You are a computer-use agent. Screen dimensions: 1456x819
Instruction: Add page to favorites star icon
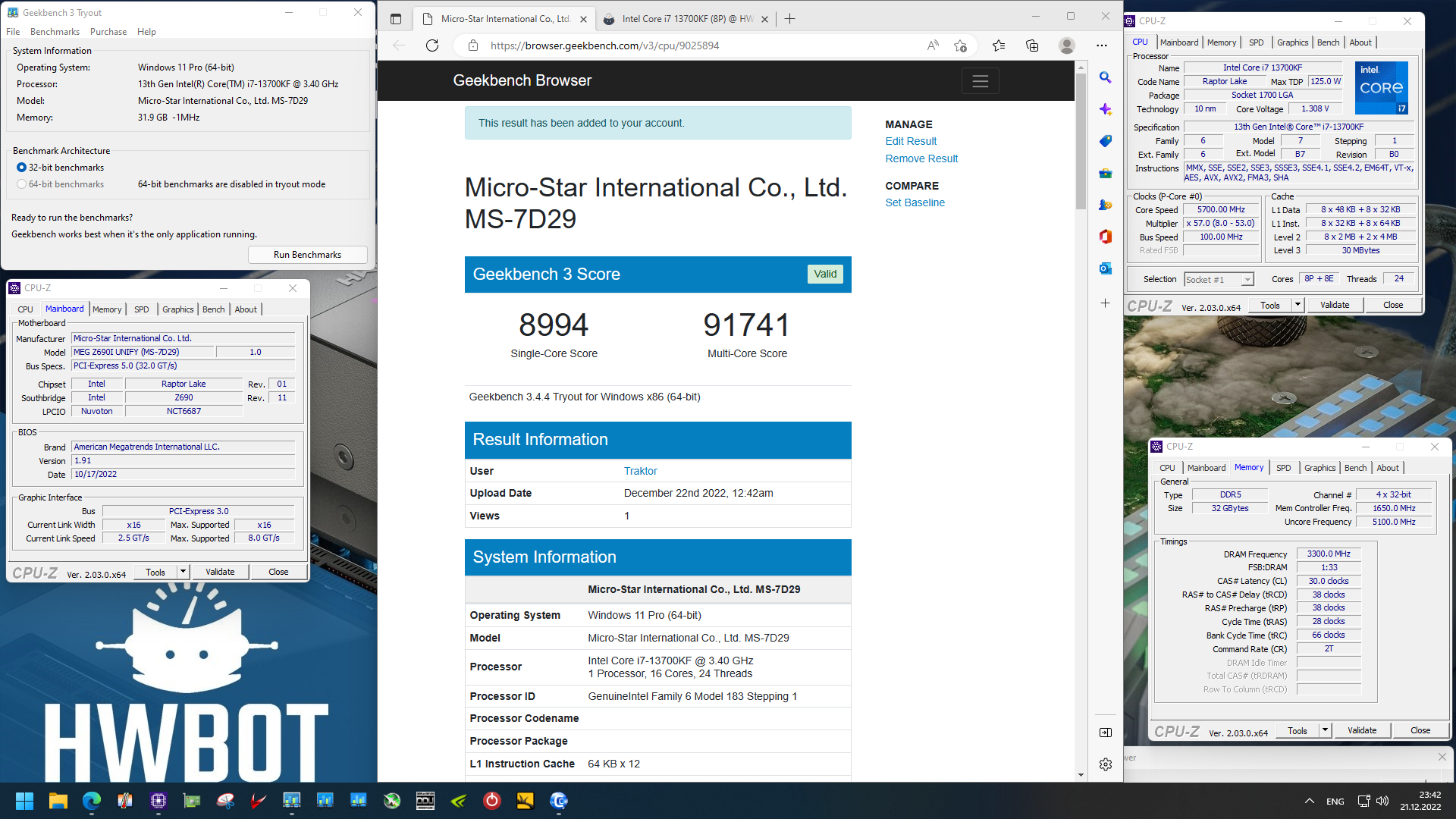[960, 45]
